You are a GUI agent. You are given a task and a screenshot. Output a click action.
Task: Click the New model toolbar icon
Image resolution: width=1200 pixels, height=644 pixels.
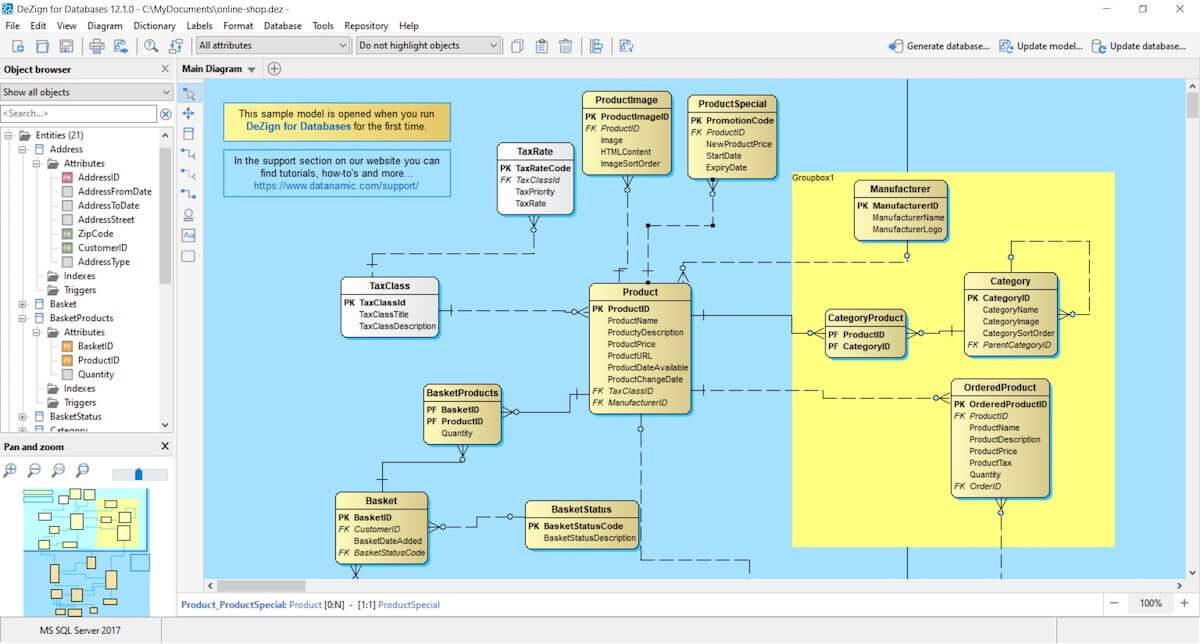pyautogui.click(x=18, y=46)
